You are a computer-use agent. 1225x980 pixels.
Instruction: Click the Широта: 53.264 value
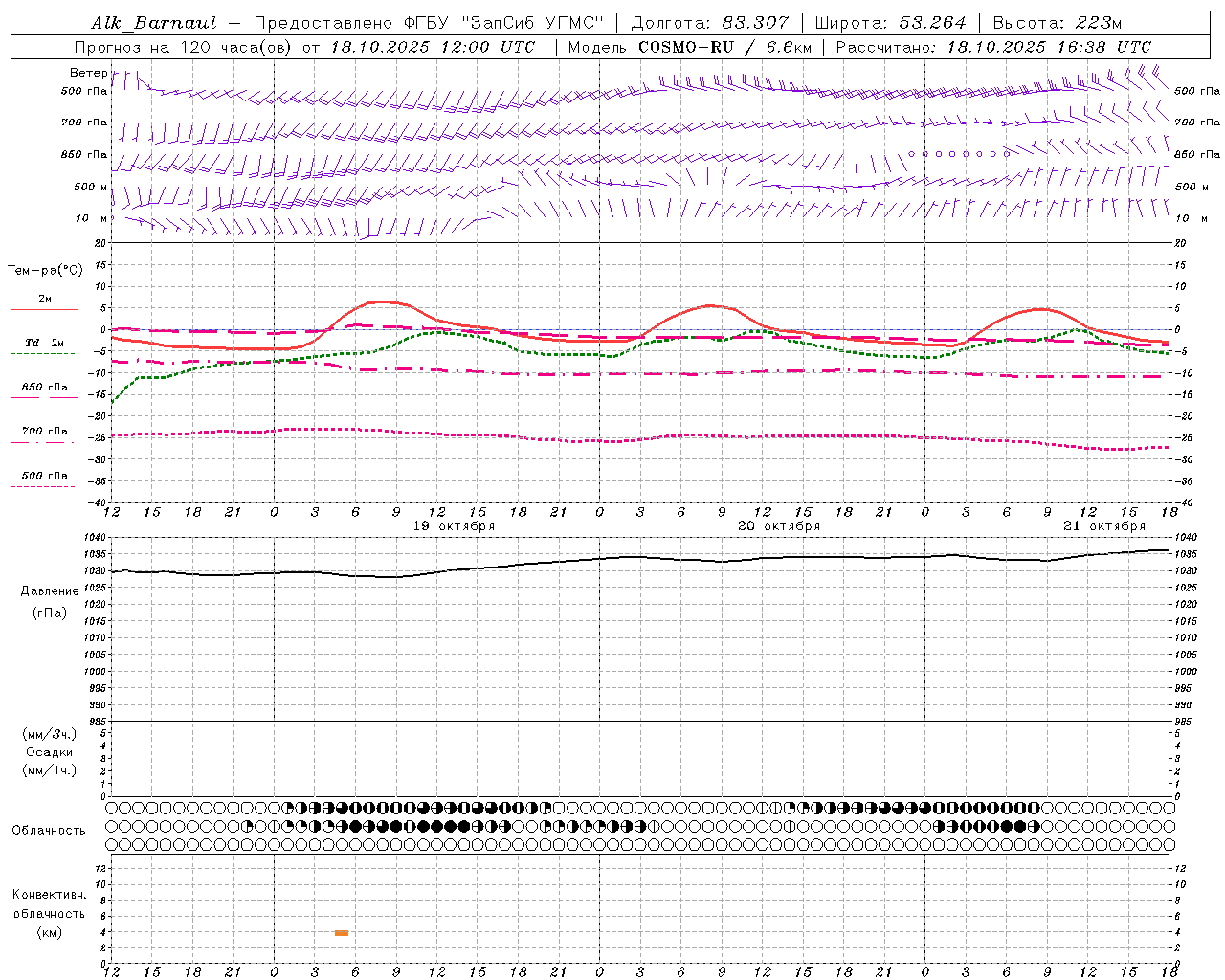[890, 23]
